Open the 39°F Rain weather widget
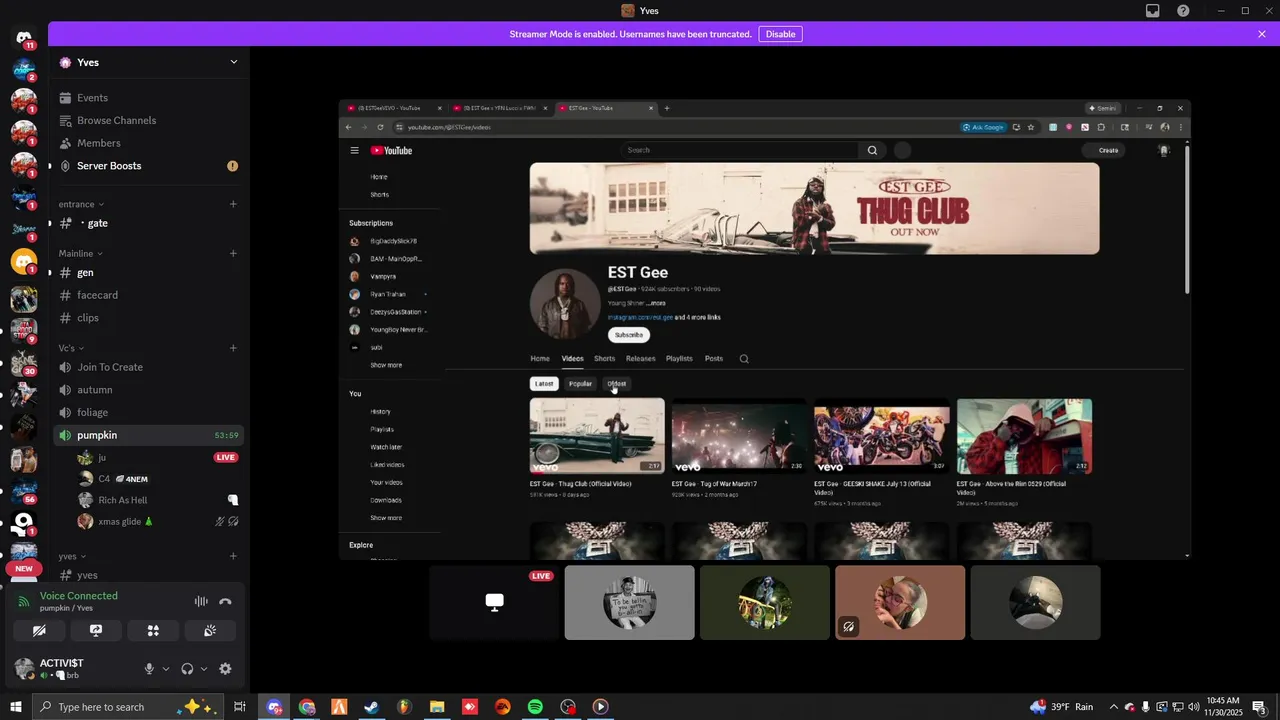 (1061, 707)
